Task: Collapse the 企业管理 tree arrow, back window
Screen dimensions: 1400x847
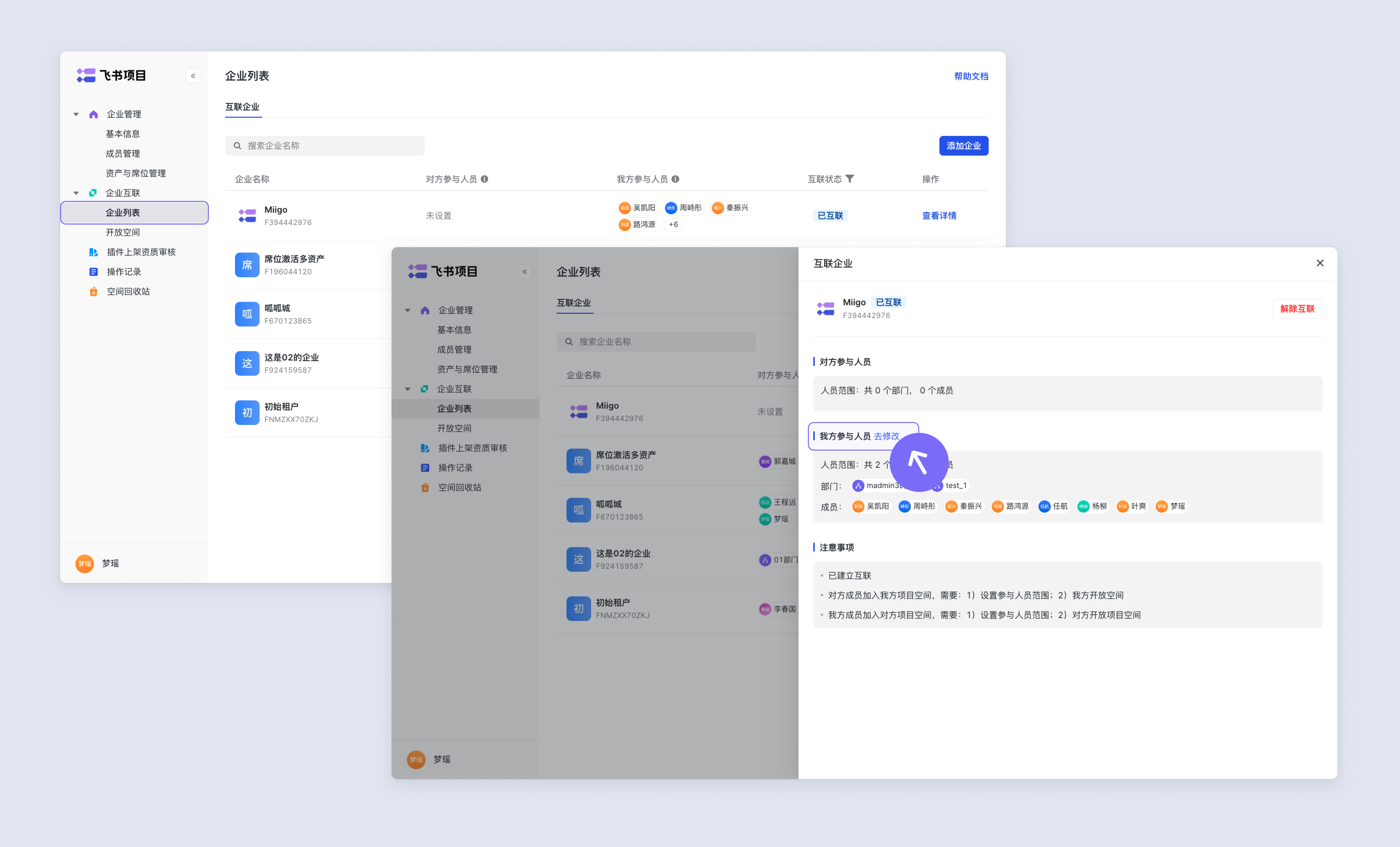Action: click(x=76, y=114)
